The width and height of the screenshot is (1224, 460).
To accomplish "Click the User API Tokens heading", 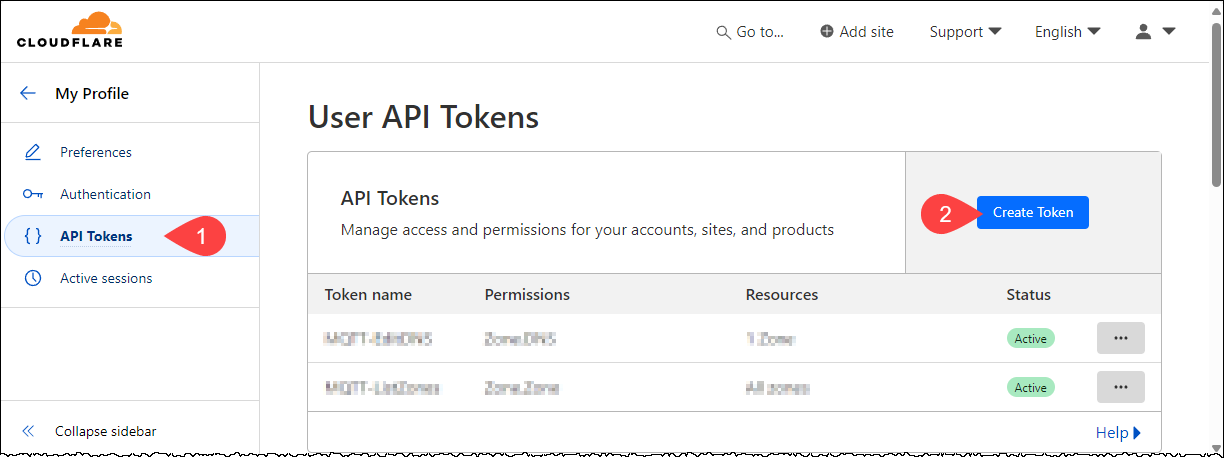I will pyautogui.click(x=424, y=117).
